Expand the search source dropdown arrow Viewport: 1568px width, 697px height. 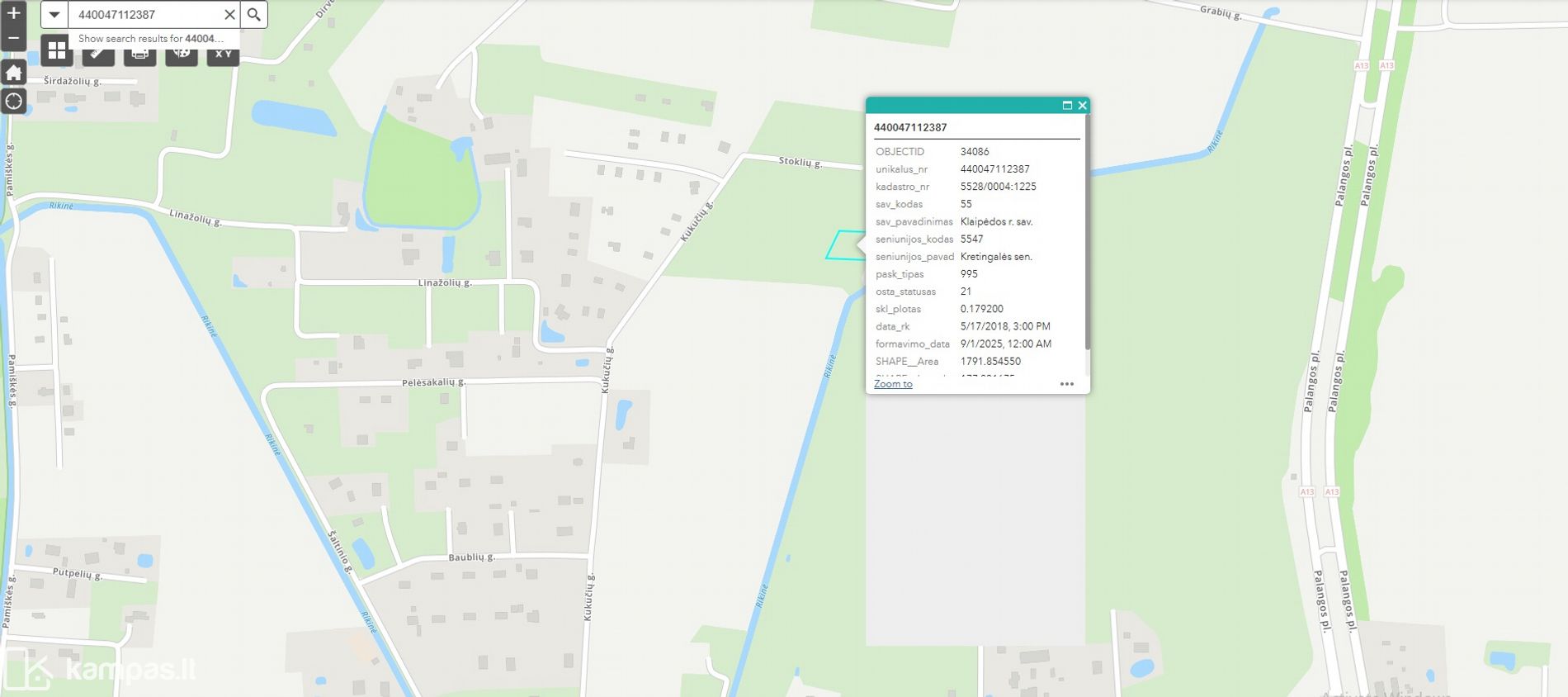click(54, 15)
